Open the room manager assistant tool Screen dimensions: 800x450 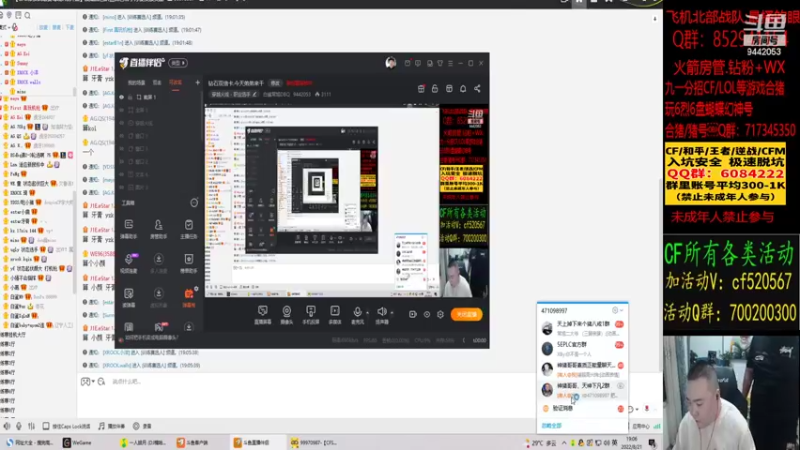(159, 229)
